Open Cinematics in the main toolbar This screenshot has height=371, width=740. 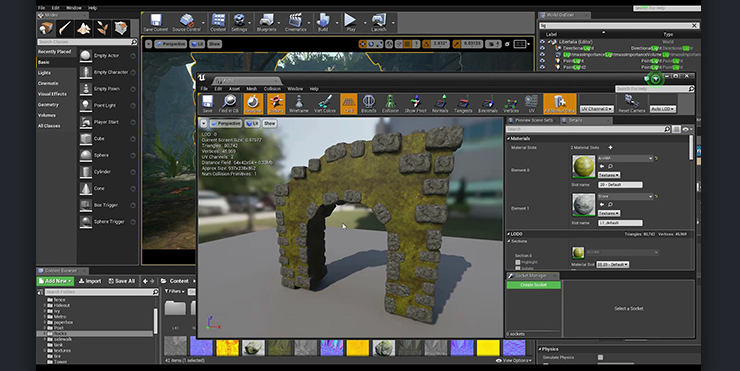pyautogui.click(x=295, y=23)
